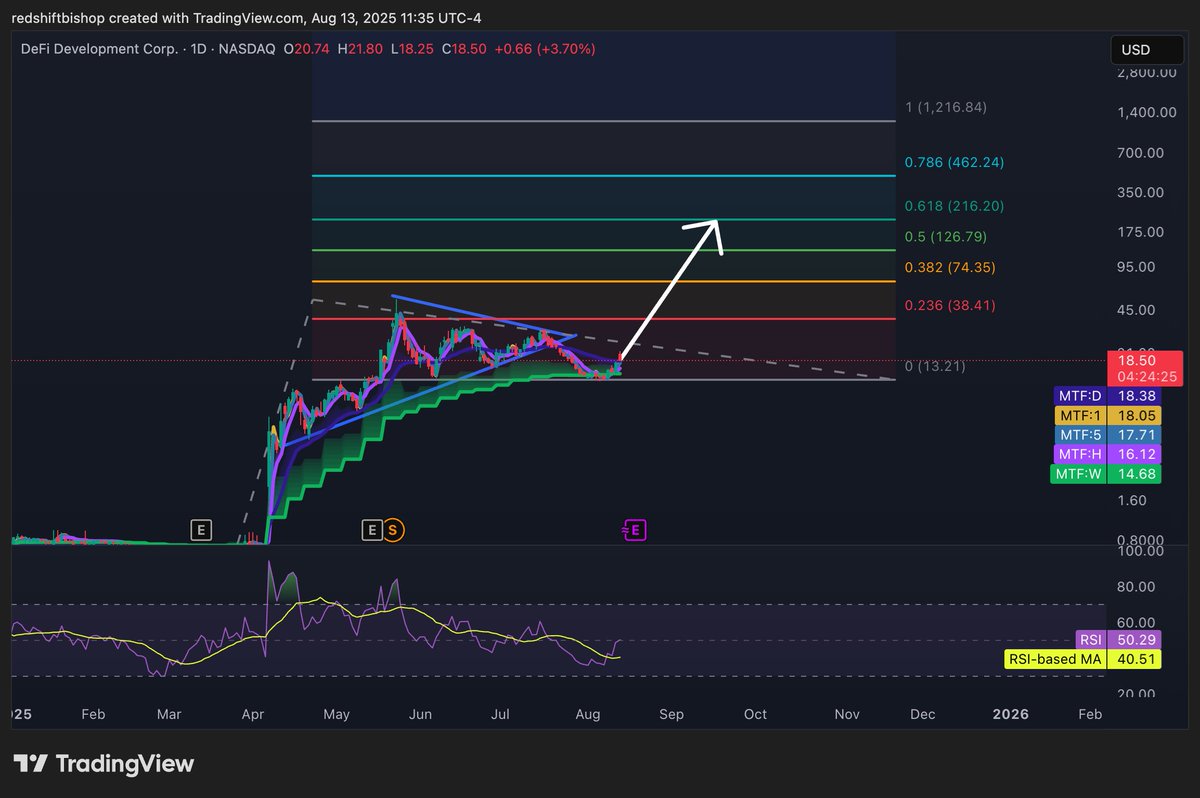The image size is (1200, 798).
Task: Click the Mar label on time axis
Action: click(169, 714)
